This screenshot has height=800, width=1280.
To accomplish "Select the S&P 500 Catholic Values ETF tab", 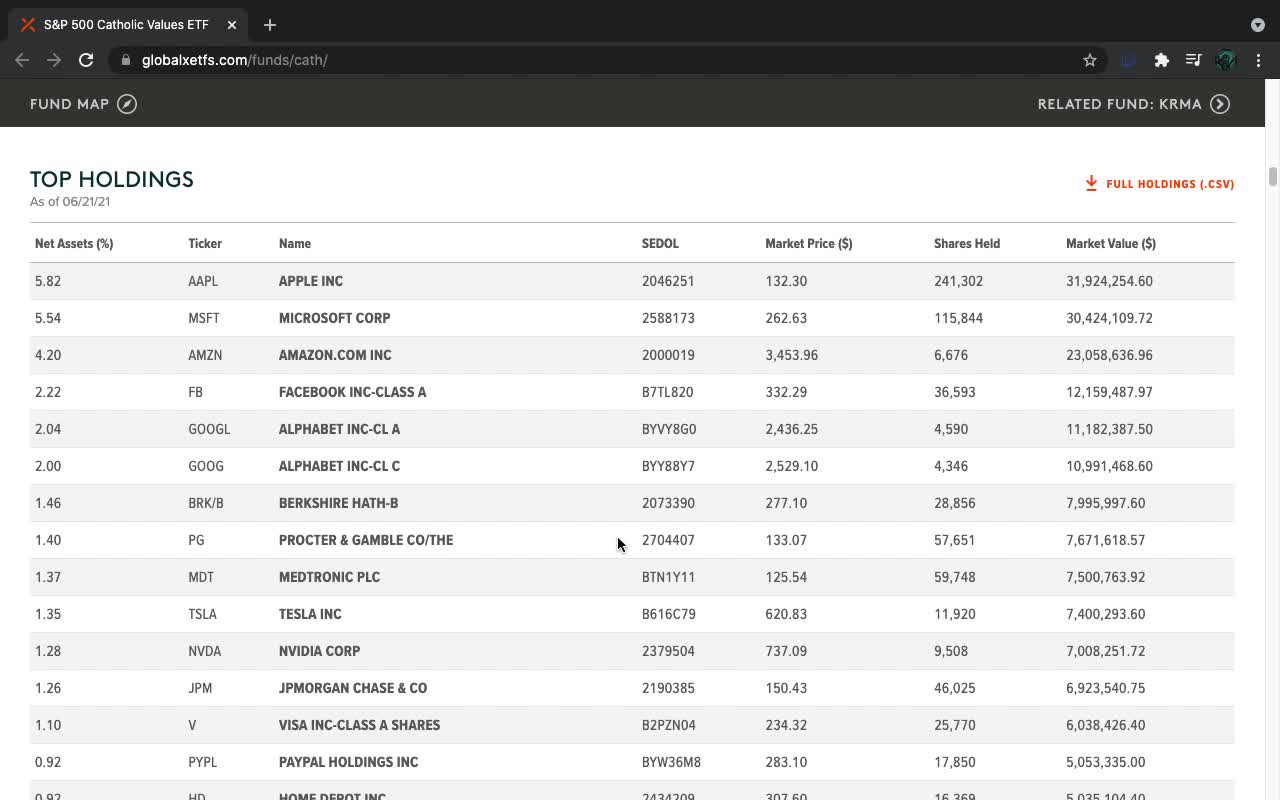I will (128, 24).
